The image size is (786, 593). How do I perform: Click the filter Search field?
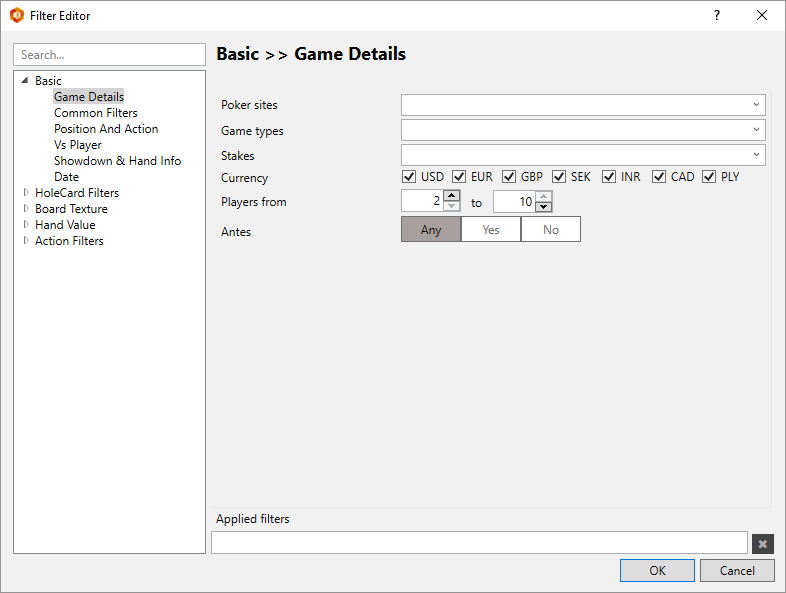click(109, 55)
